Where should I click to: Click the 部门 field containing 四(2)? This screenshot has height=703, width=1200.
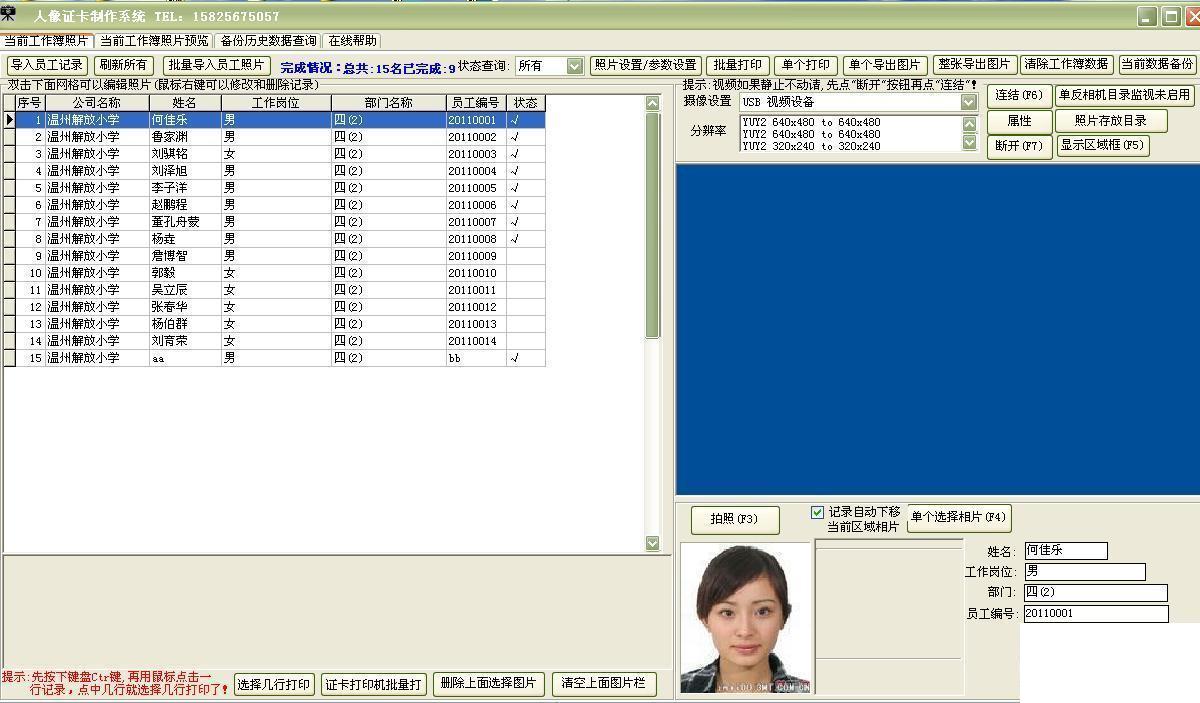click(1095, 593)
